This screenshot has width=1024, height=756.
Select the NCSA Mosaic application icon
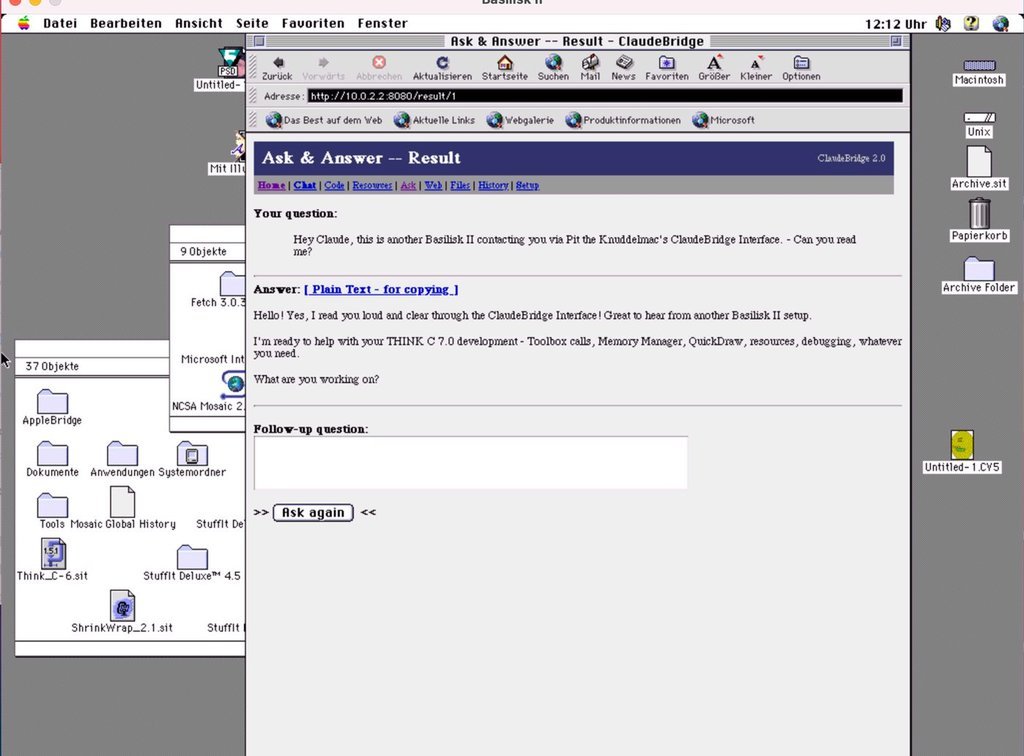tap(234, 383)
